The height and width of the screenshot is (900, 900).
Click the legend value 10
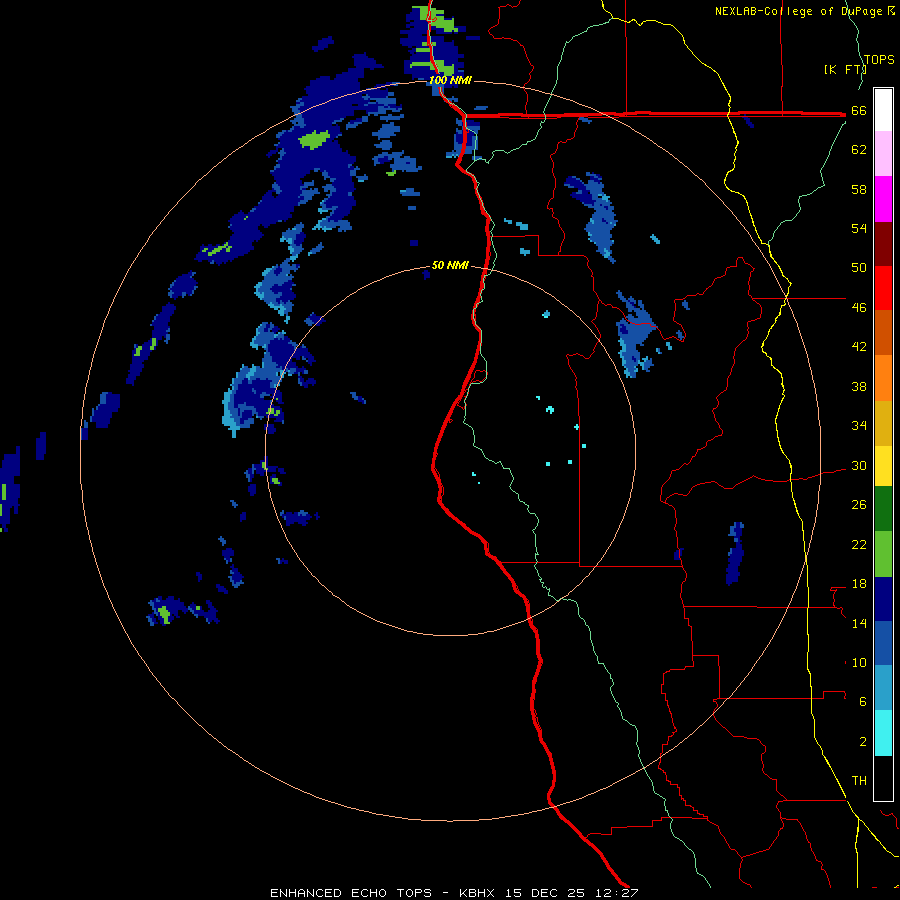(859, 663)
